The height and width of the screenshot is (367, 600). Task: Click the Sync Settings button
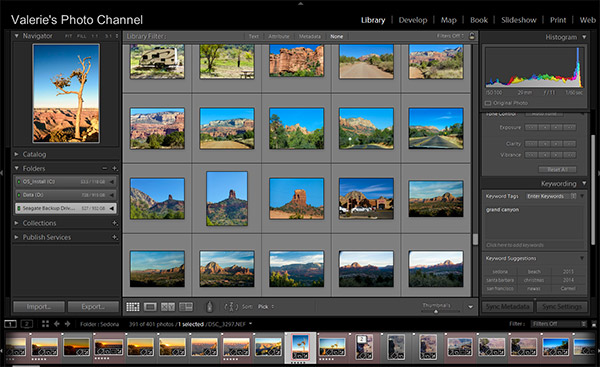[x=562, y=307]
